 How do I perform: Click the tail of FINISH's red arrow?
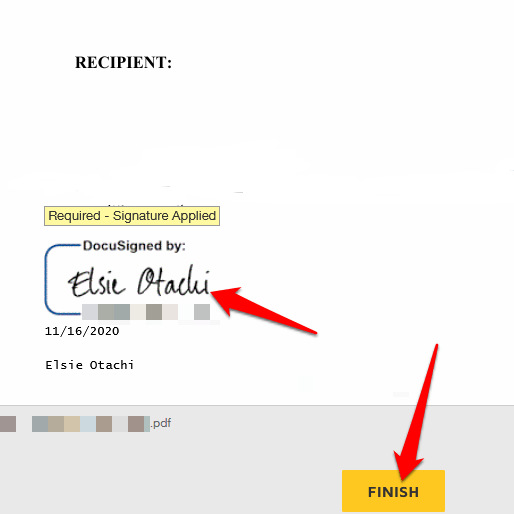point(435,349)
